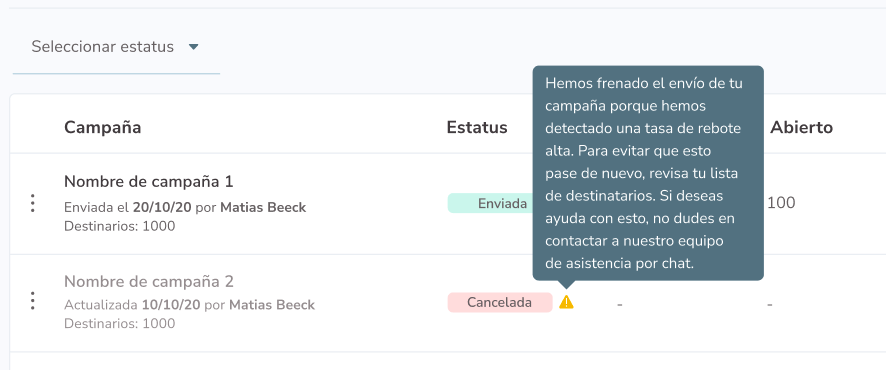
Task: Click Destinarios: 1000 under campaña 1
Action: click(119, 227)
